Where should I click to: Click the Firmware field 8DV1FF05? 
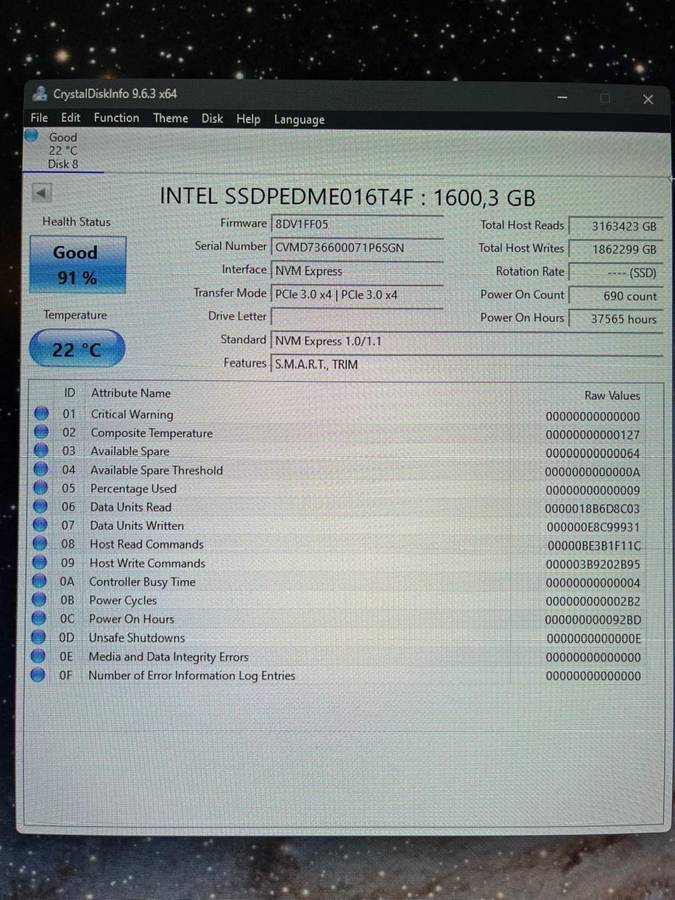[357, 224]
